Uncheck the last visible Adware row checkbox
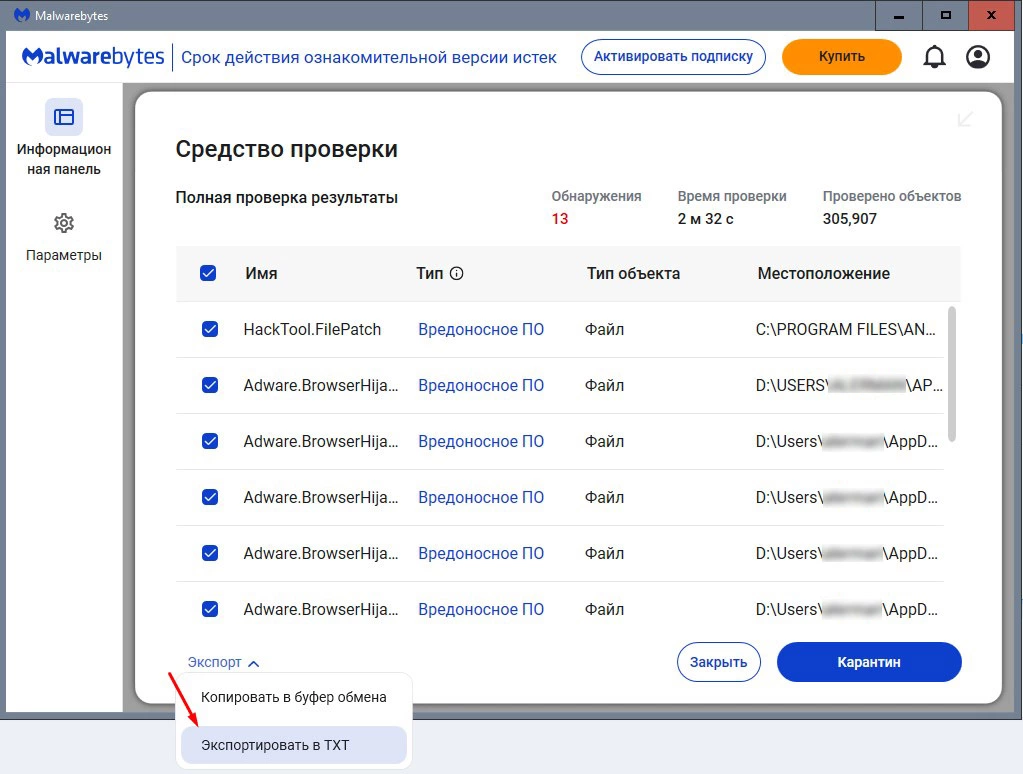 [x=210, y=609]
